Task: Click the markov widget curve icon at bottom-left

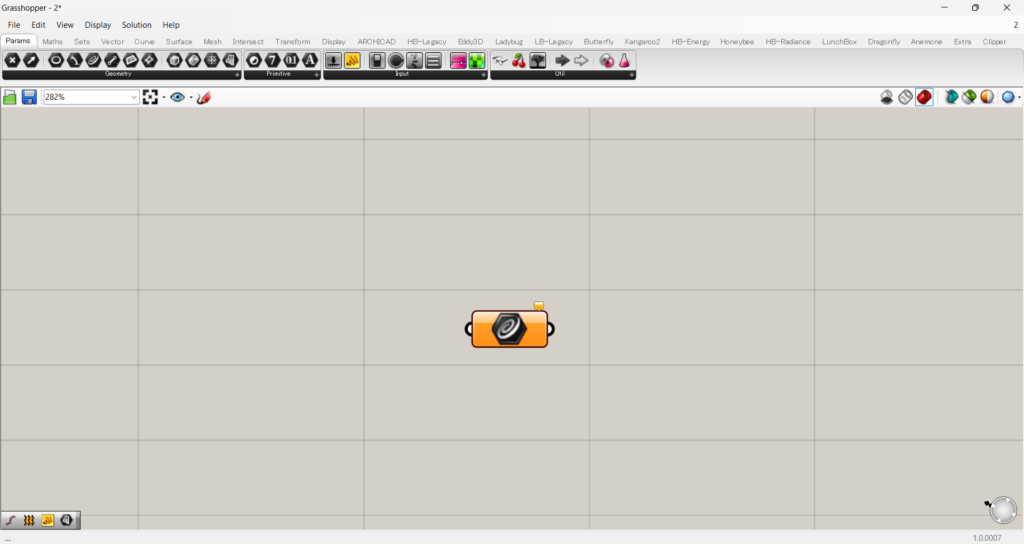Action: (11, 520)
